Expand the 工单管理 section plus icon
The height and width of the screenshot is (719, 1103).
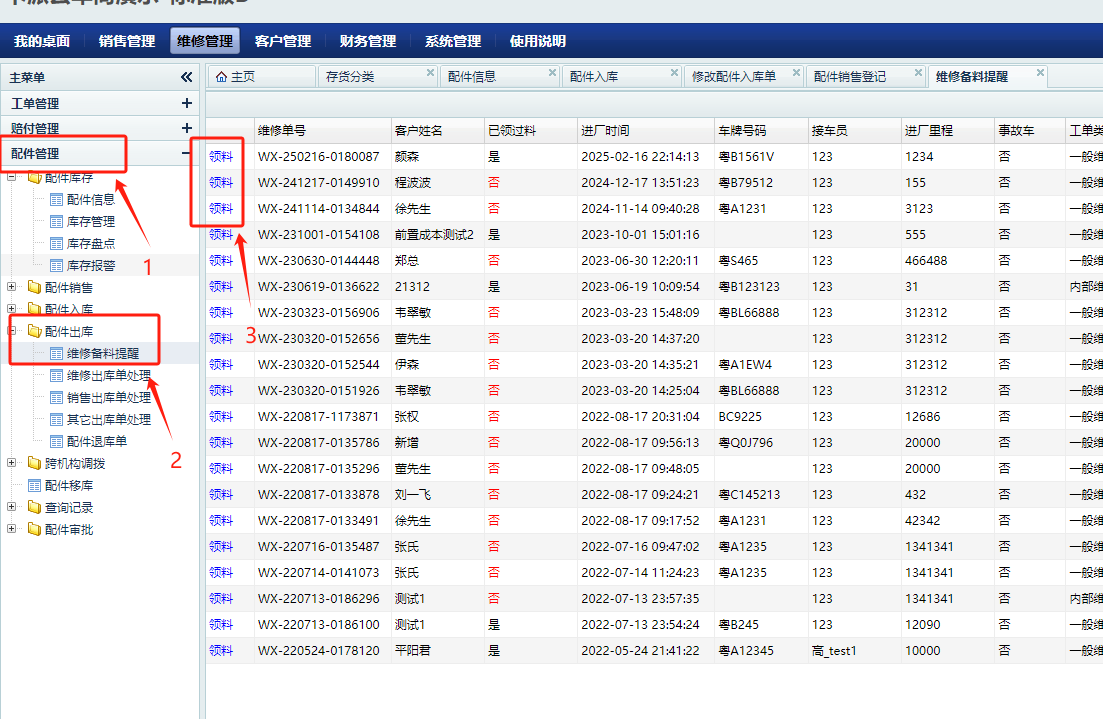click(x=186, y=103)
